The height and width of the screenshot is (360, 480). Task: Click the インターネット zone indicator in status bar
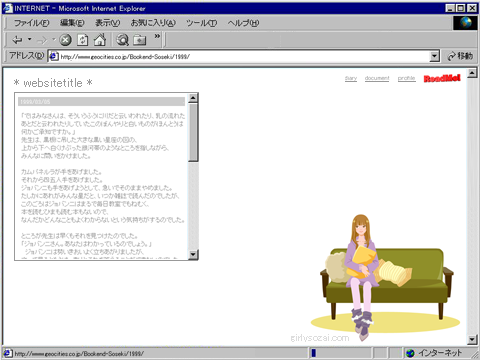coord(435,353)
